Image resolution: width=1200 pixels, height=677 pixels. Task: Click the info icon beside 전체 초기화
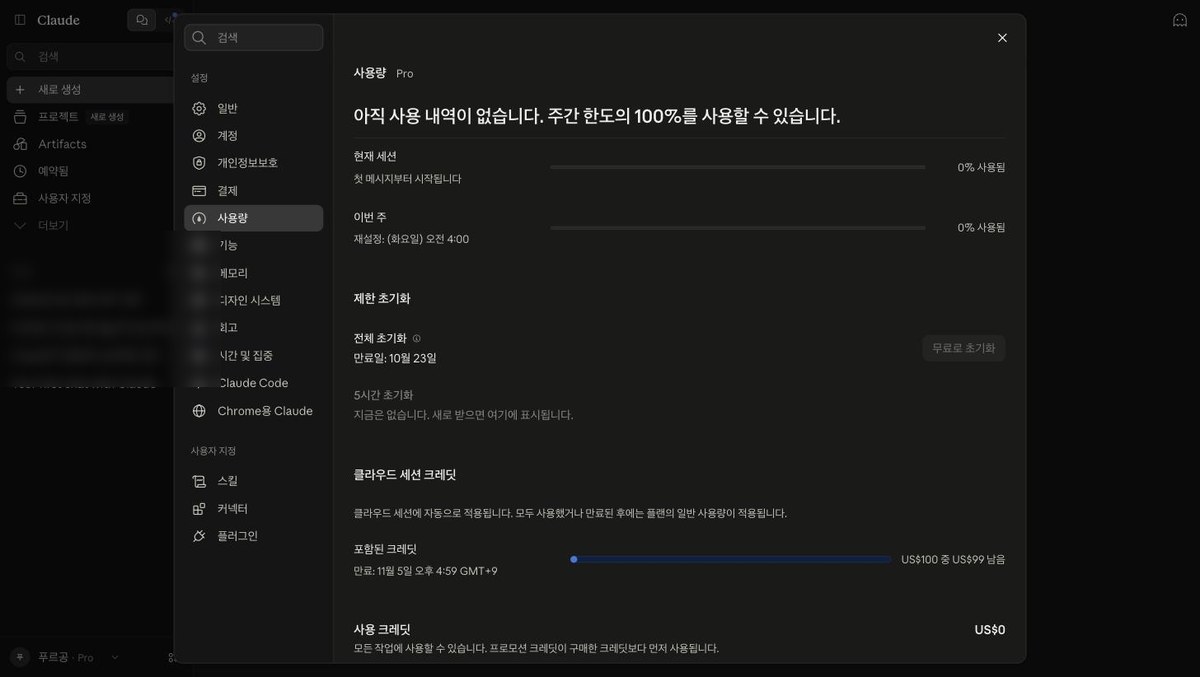click(x=417, y=339)
